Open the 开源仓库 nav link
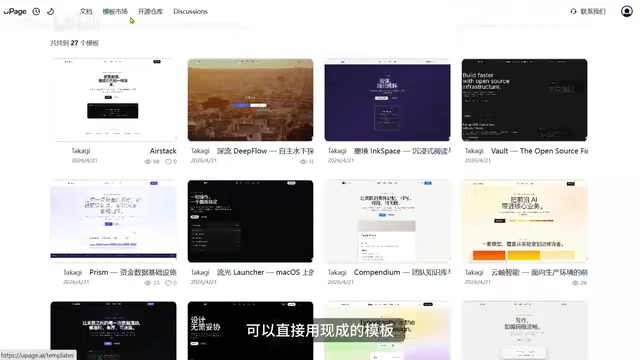Viewport: 640px width, 360px height. click(150, 11)
